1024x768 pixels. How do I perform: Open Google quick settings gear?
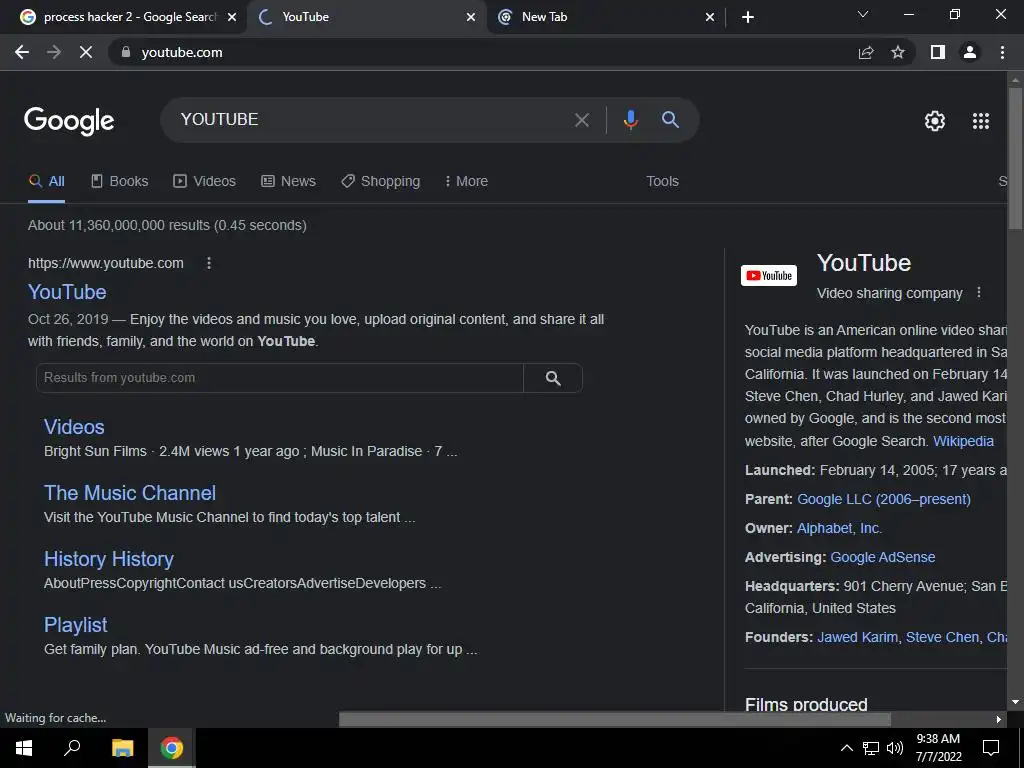tap(935, 121)
